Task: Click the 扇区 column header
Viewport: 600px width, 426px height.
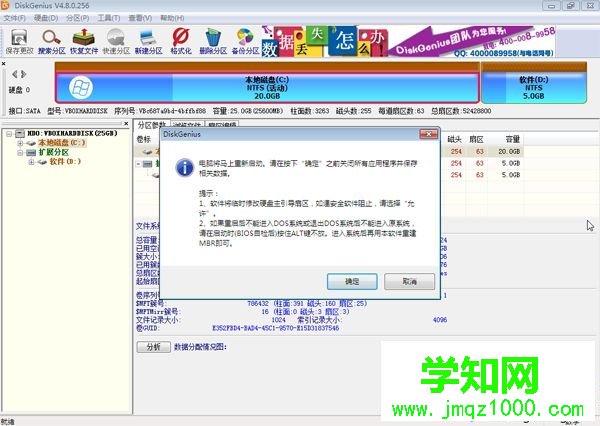Action: [x=476, y=139]
